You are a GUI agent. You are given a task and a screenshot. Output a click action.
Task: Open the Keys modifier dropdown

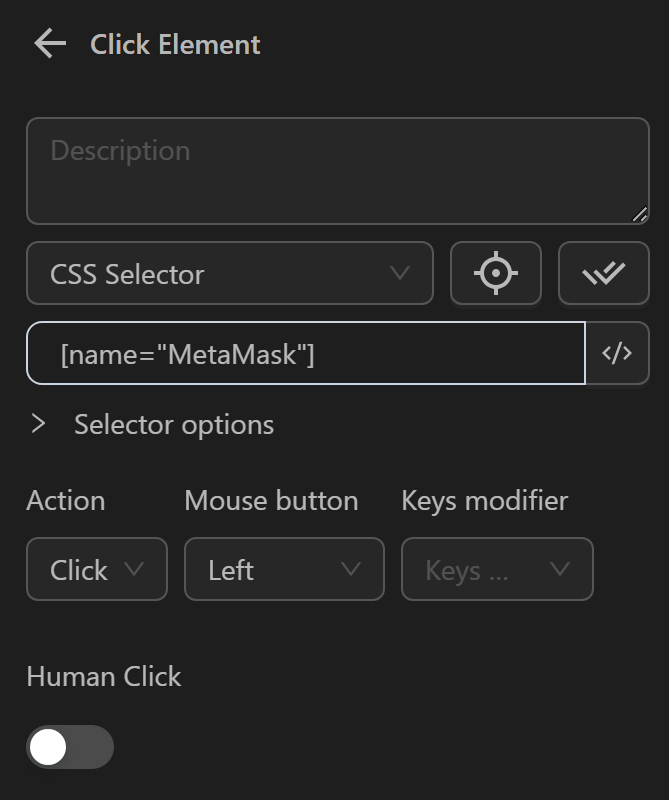(497, 569)
